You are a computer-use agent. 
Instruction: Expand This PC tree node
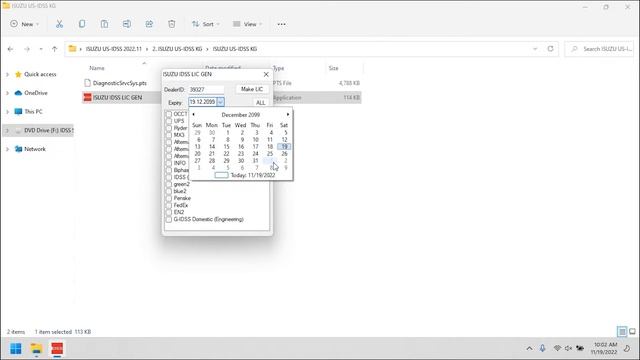[x=7, y=111]
